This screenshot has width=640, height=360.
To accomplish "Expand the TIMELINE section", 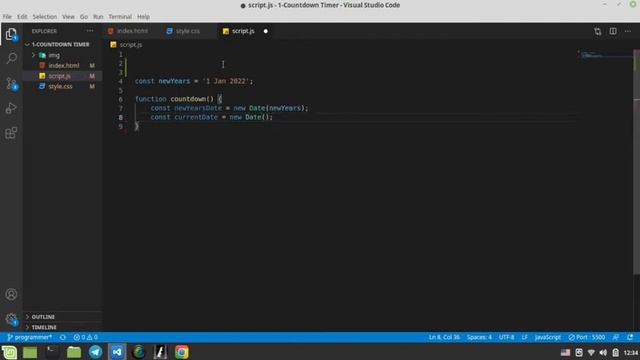I will click(44, 327).
